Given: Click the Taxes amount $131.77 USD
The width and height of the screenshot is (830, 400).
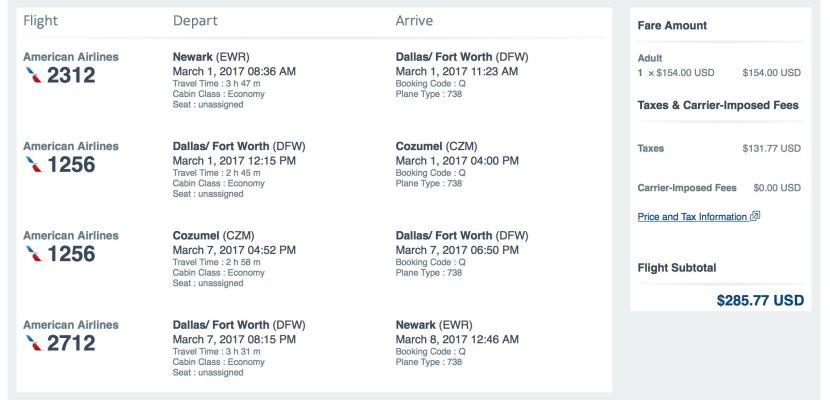Looking at the screenshot, I should pos(771,149).
